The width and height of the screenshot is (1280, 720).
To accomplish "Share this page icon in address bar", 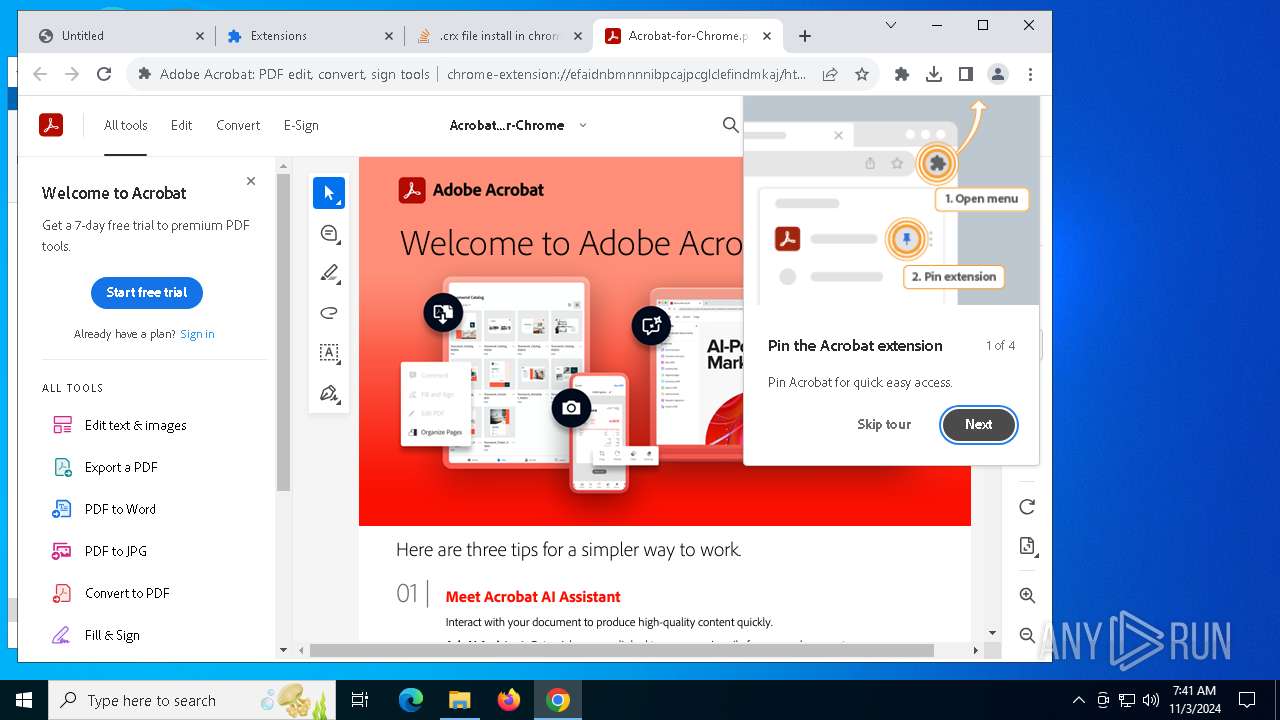I will (830, 74).
